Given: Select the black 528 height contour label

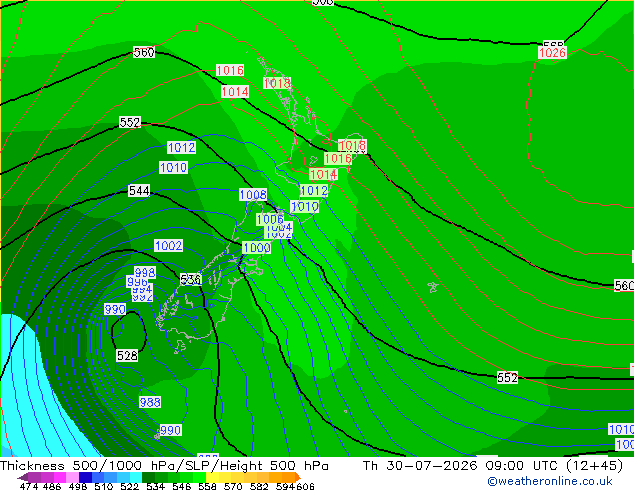Looking at the screenshot, I should coord(127,355).
